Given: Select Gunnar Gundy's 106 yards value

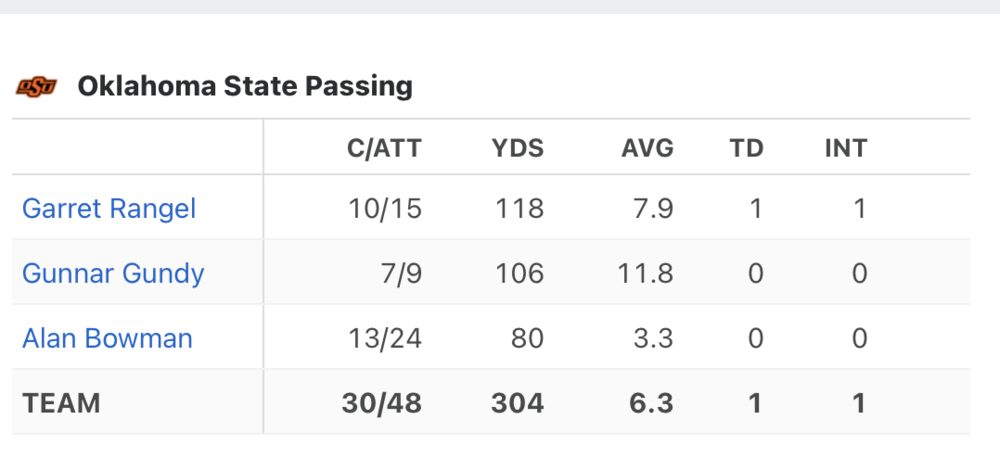Looking at the screenshot, I should [518, 274].
